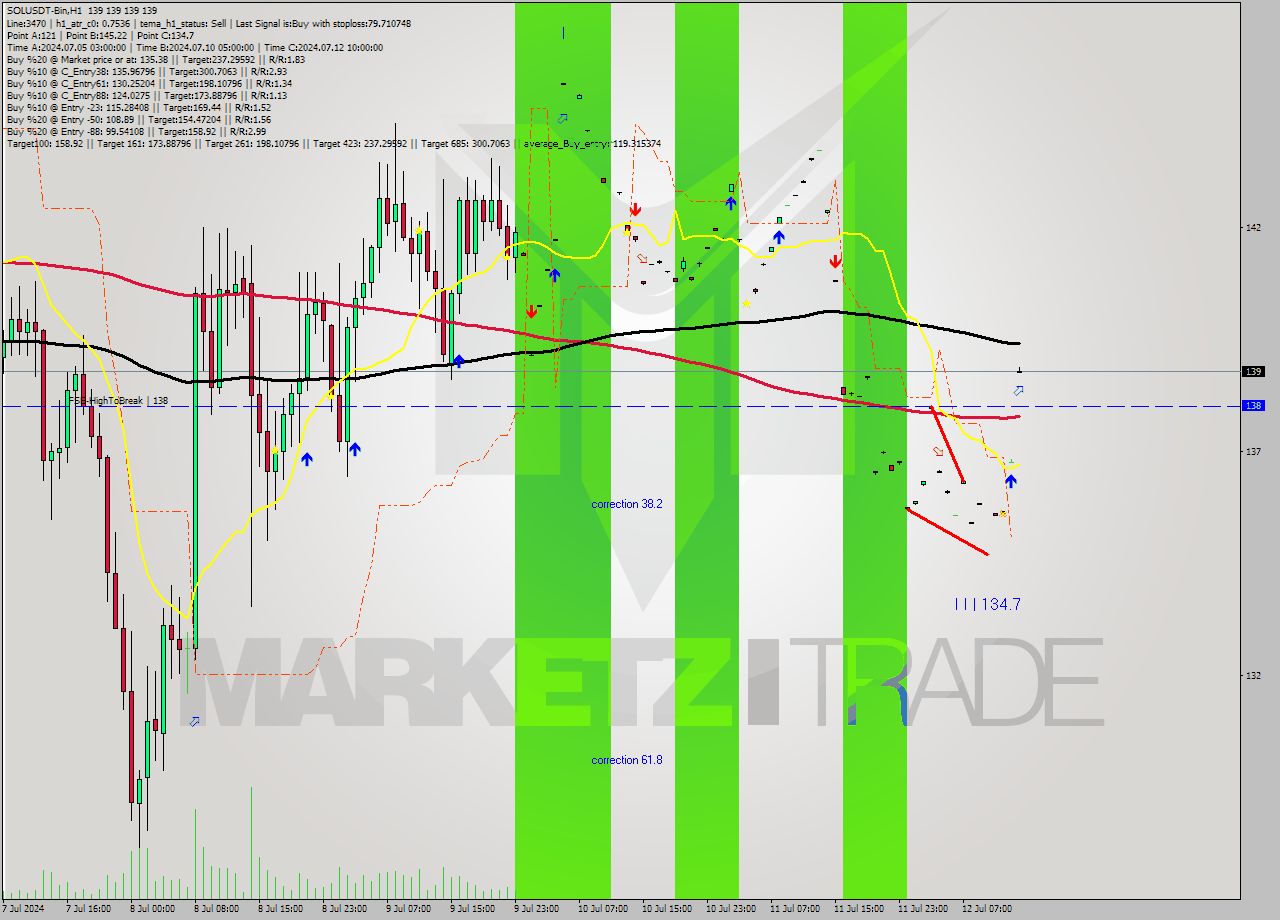Click the '8 Jul 23:00' time axis label
Screen dimensions: 1280x920
(344, 909)
